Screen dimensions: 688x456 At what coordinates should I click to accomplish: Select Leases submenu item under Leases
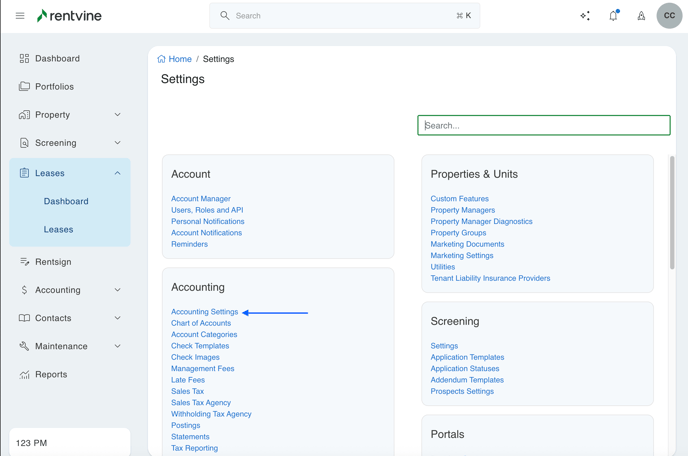(x=58, y=229)
